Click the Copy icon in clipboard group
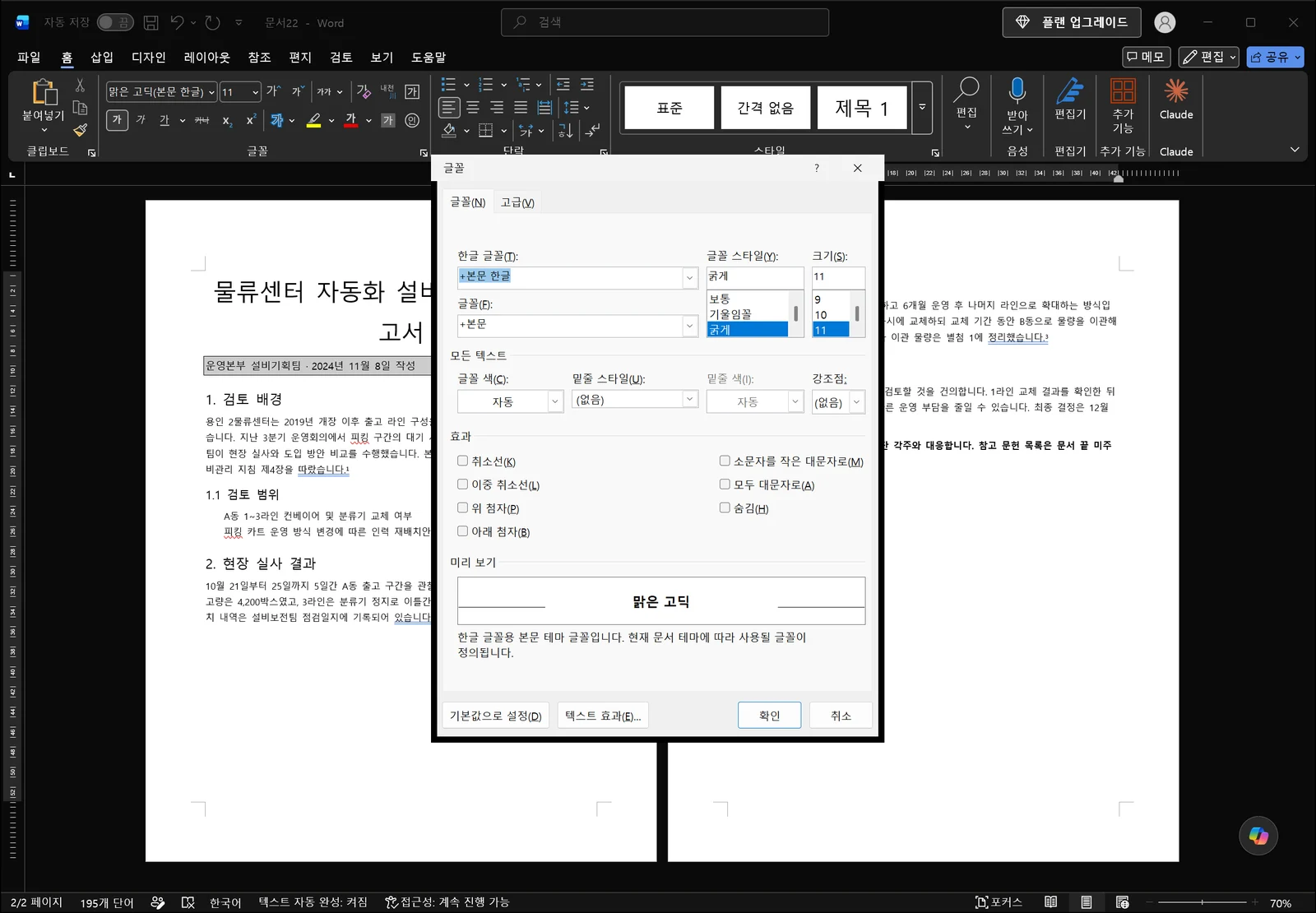The width and height of the screenshot is (1316, 913). coord(80,108)
